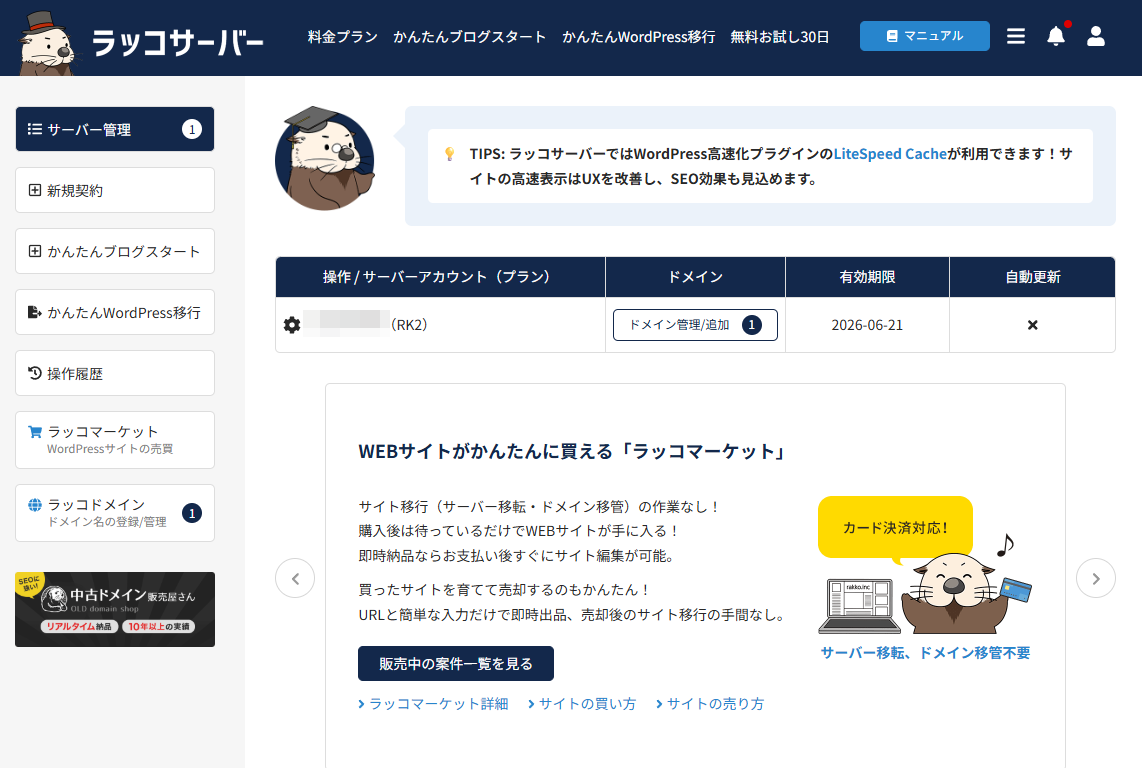The width and height of the screenshot is (1142, 768).
Task: Open the LiteSpeed Cache link
Action: (x=890, y=154)
